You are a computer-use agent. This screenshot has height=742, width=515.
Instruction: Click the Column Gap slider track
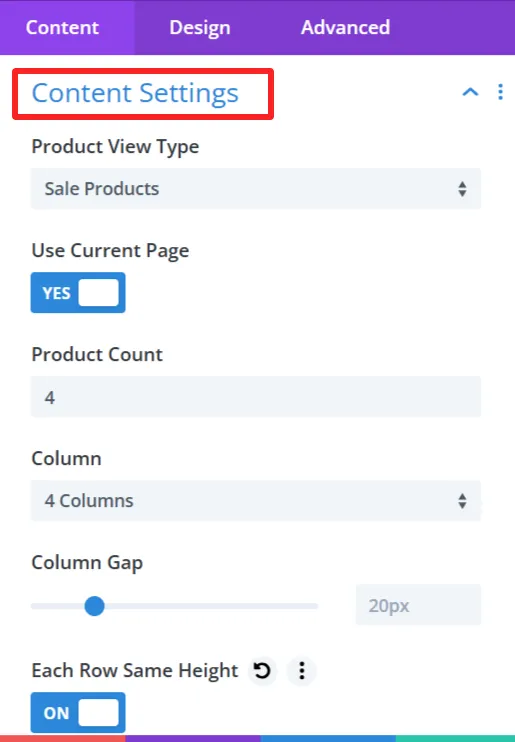(x=174, y=606)
